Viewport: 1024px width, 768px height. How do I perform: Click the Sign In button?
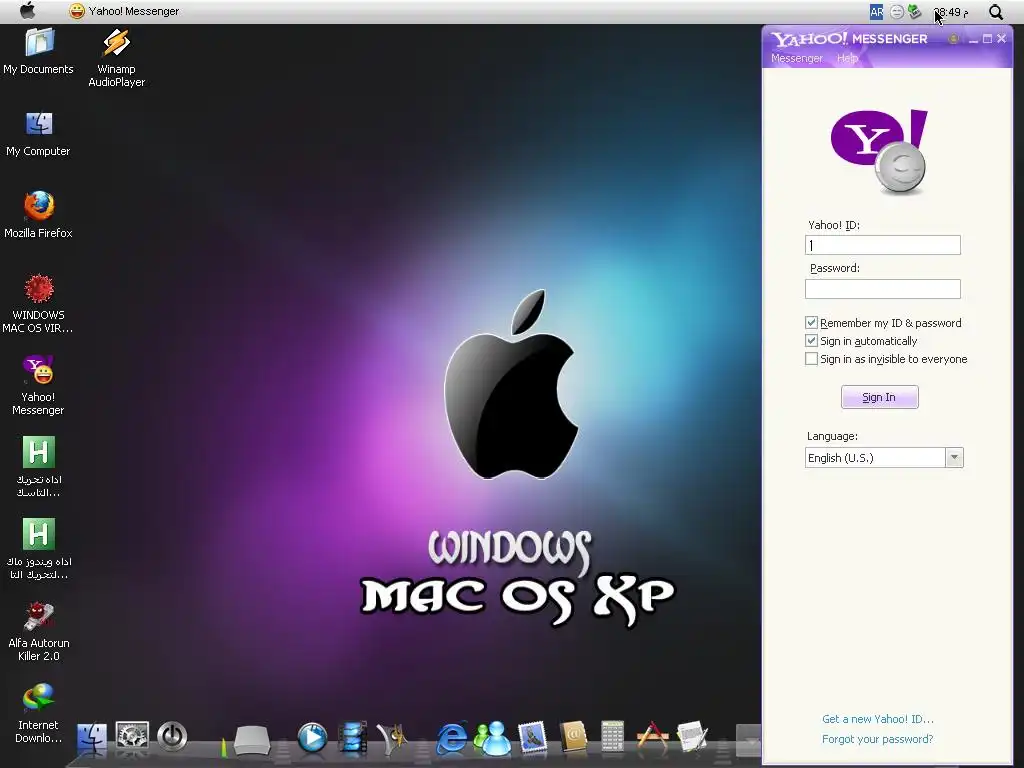880,397
